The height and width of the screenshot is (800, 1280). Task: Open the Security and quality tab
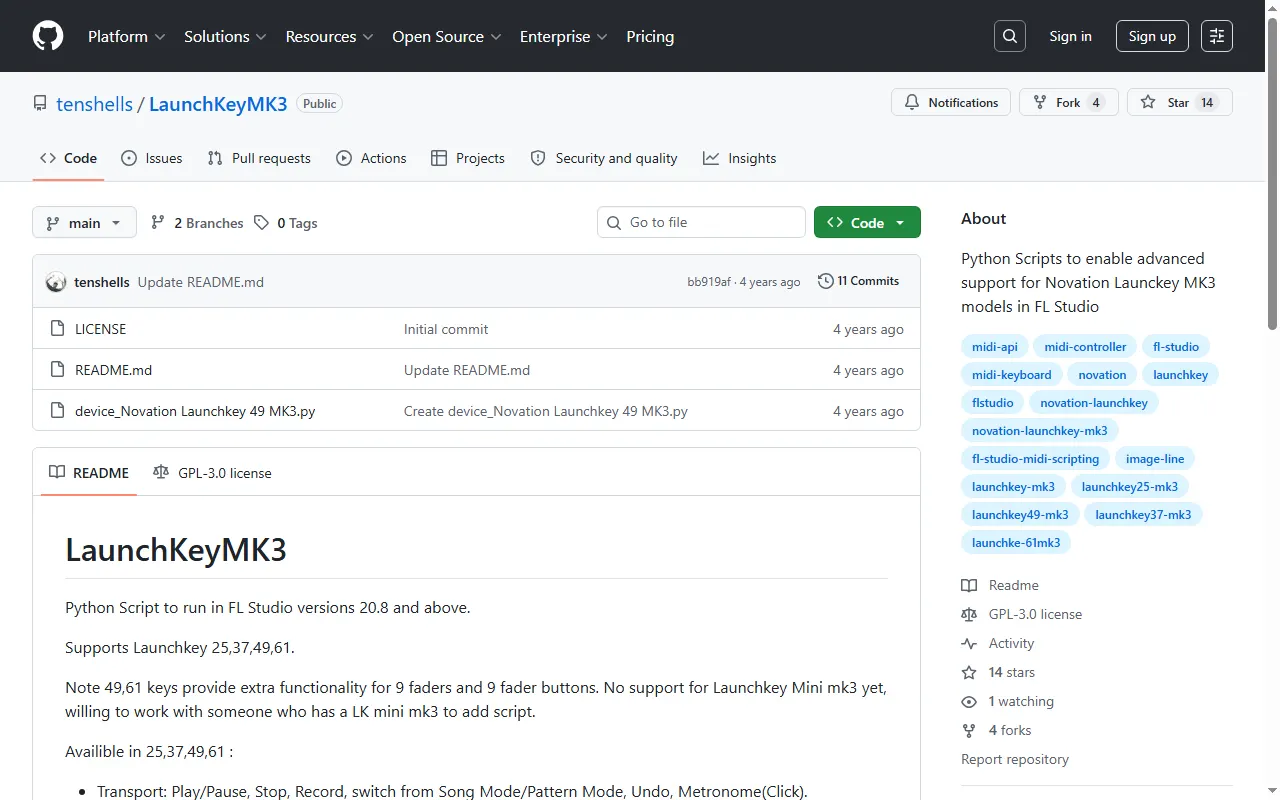point(604,158)
